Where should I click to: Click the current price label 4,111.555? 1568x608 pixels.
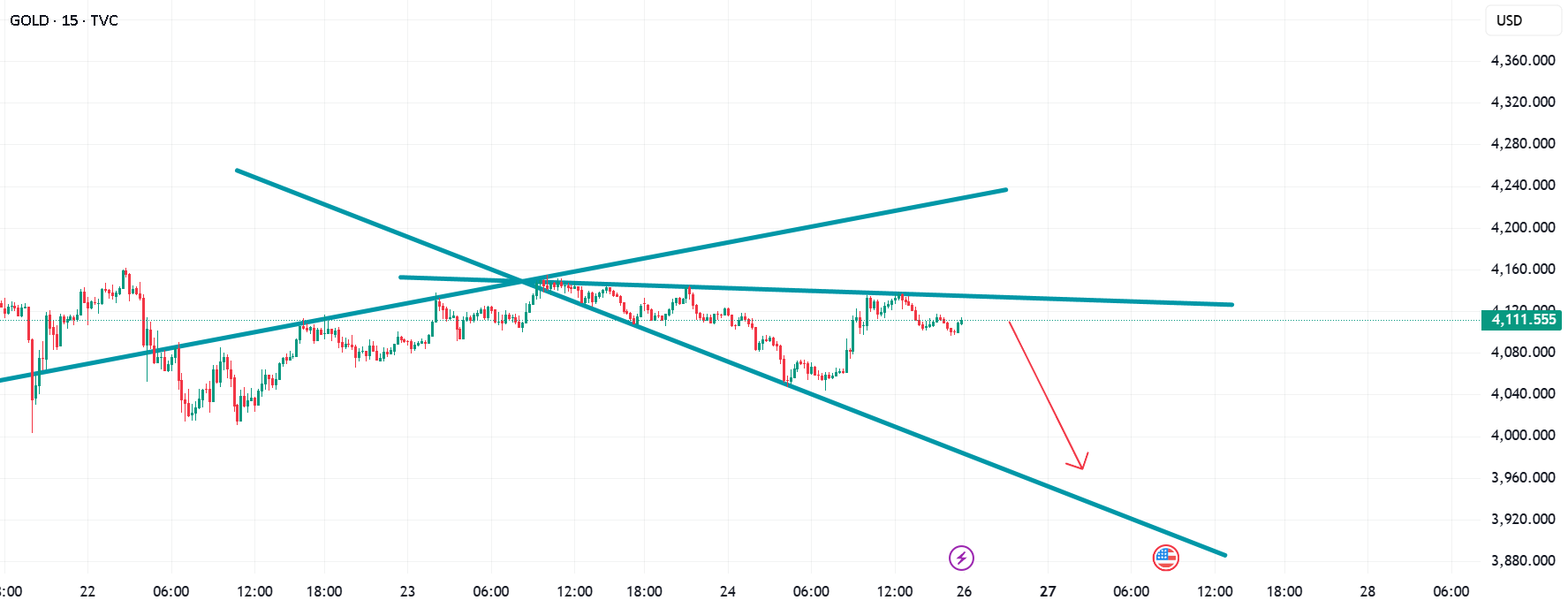[x=1522, y=320]
